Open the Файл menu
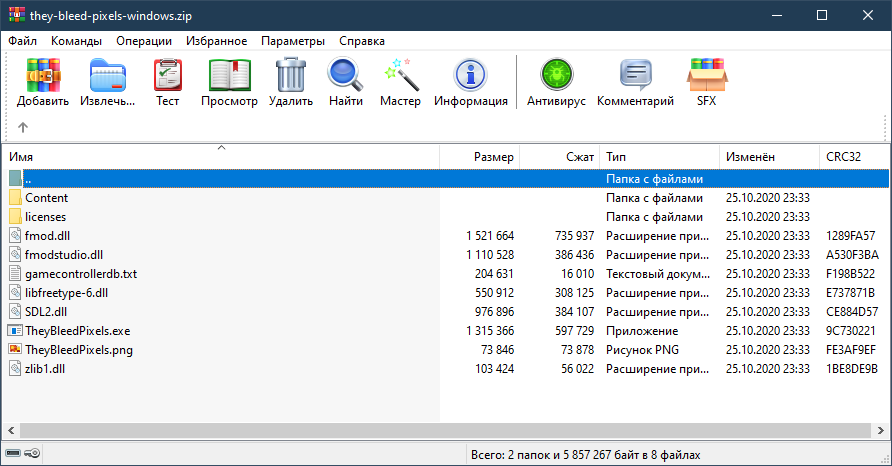The width and height of the screenshot is (892, 466). [x=23, y=41]
